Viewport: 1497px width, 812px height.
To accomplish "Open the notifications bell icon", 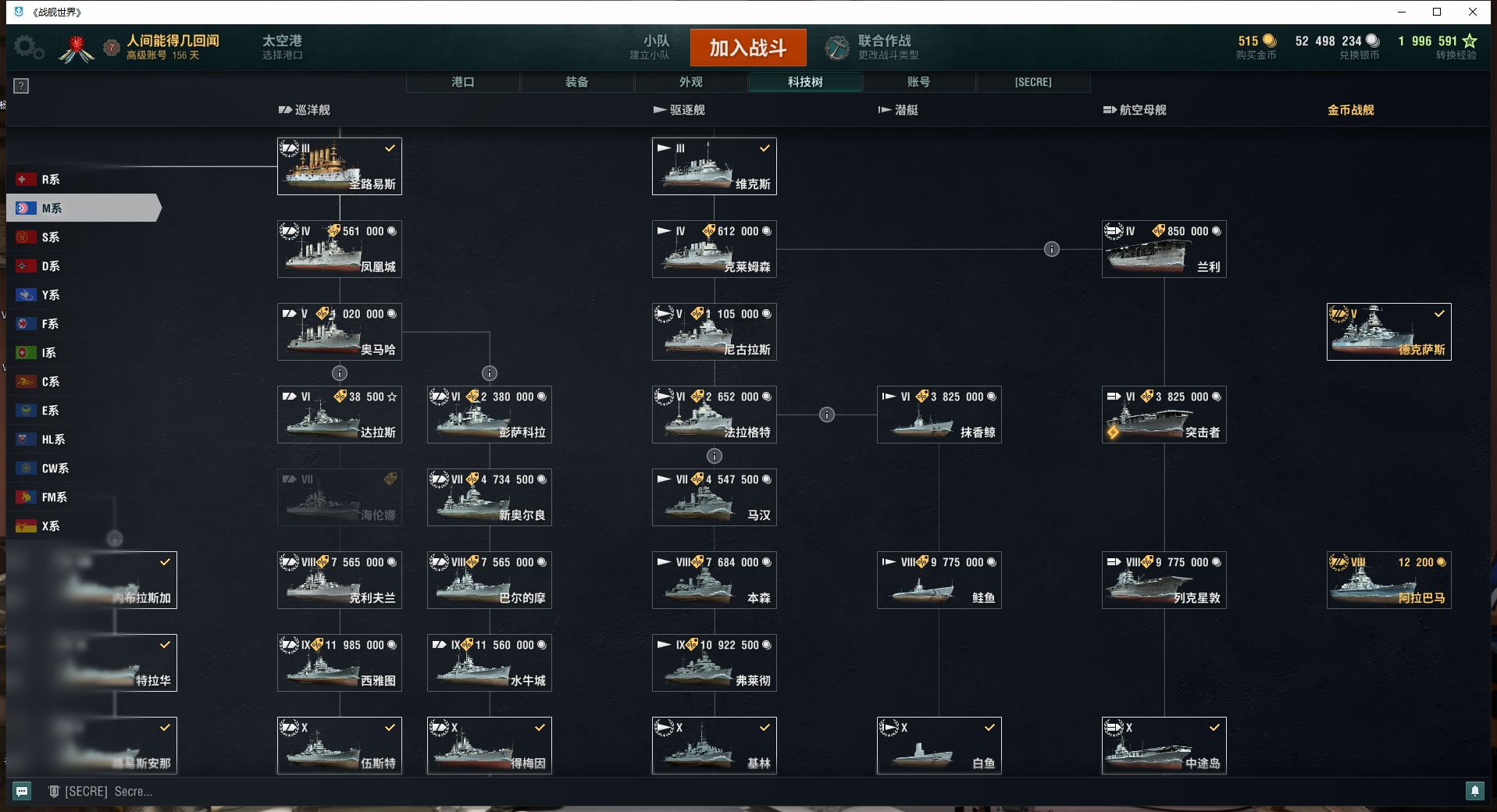I will tap(1474, 791).
